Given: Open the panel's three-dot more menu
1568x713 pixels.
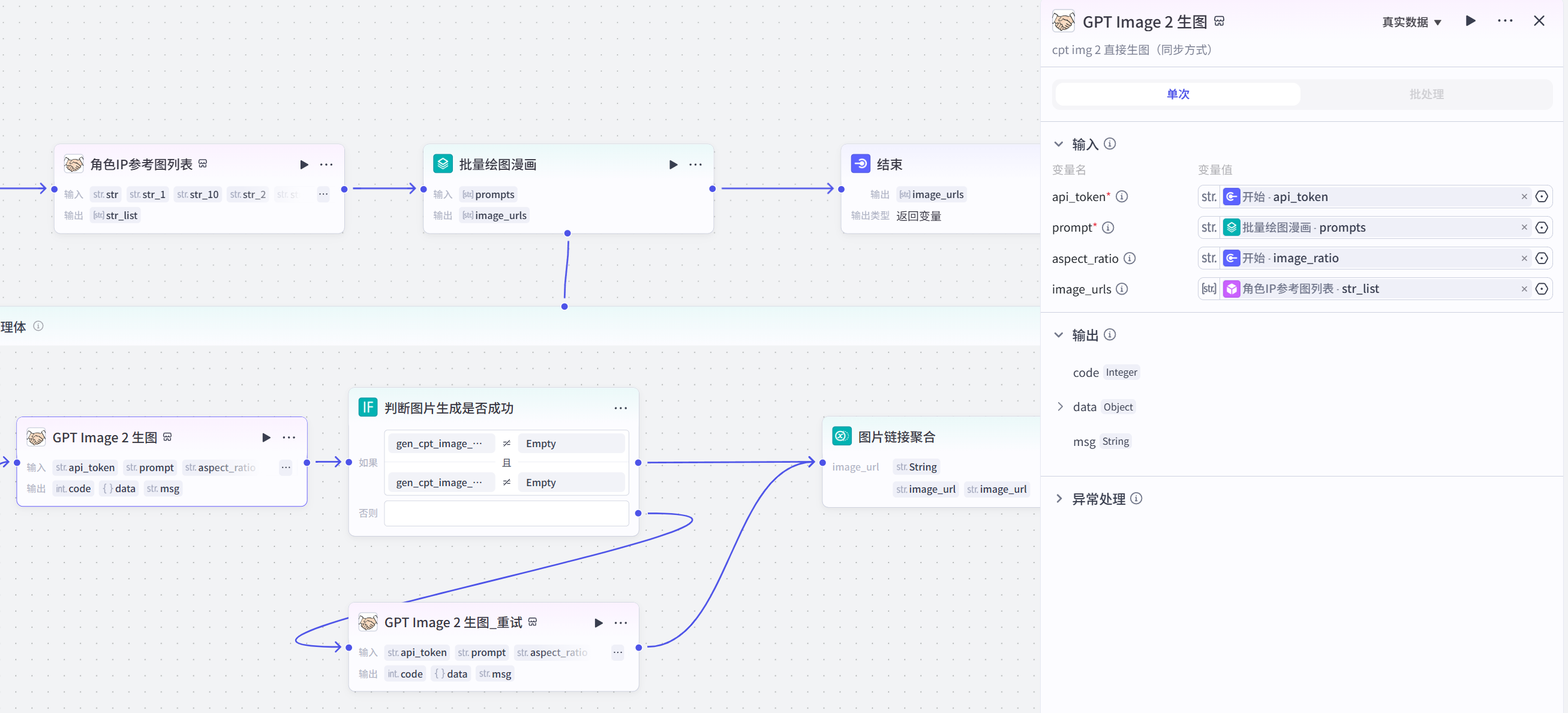Looking at the screenshot, I should [x=1504, y=22].
